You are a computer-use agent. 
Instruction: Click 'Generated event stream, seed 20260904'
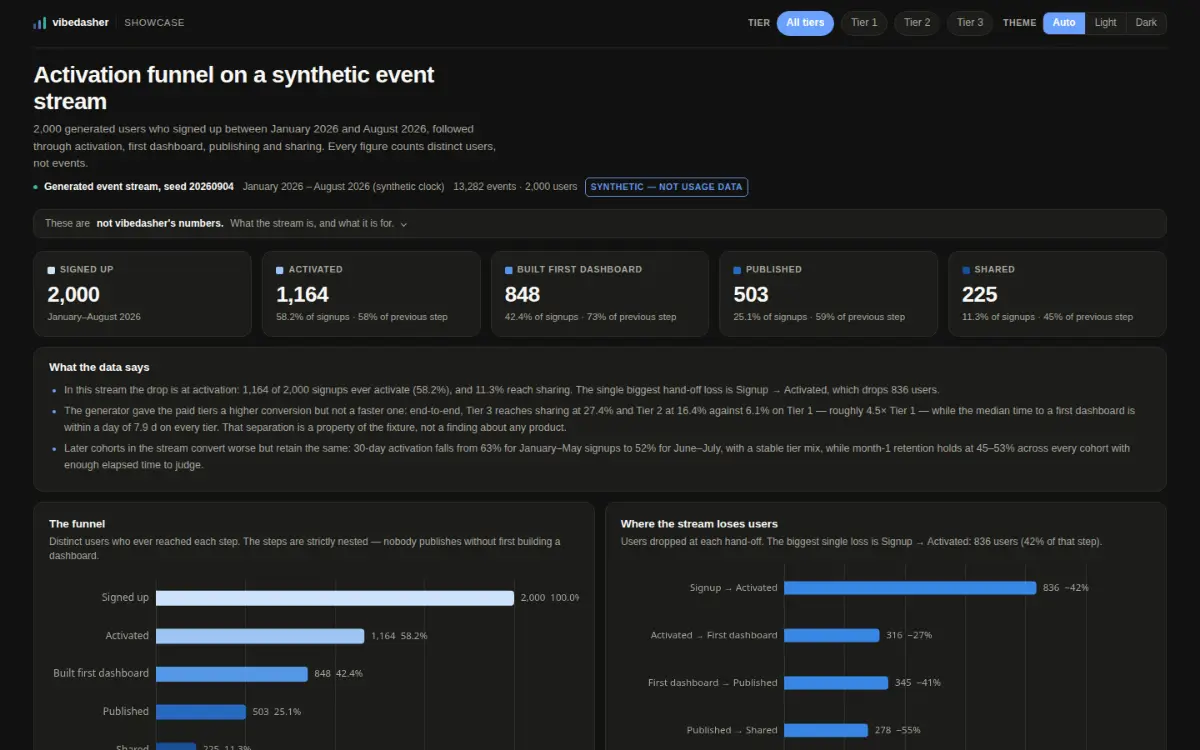pos(139,187)
